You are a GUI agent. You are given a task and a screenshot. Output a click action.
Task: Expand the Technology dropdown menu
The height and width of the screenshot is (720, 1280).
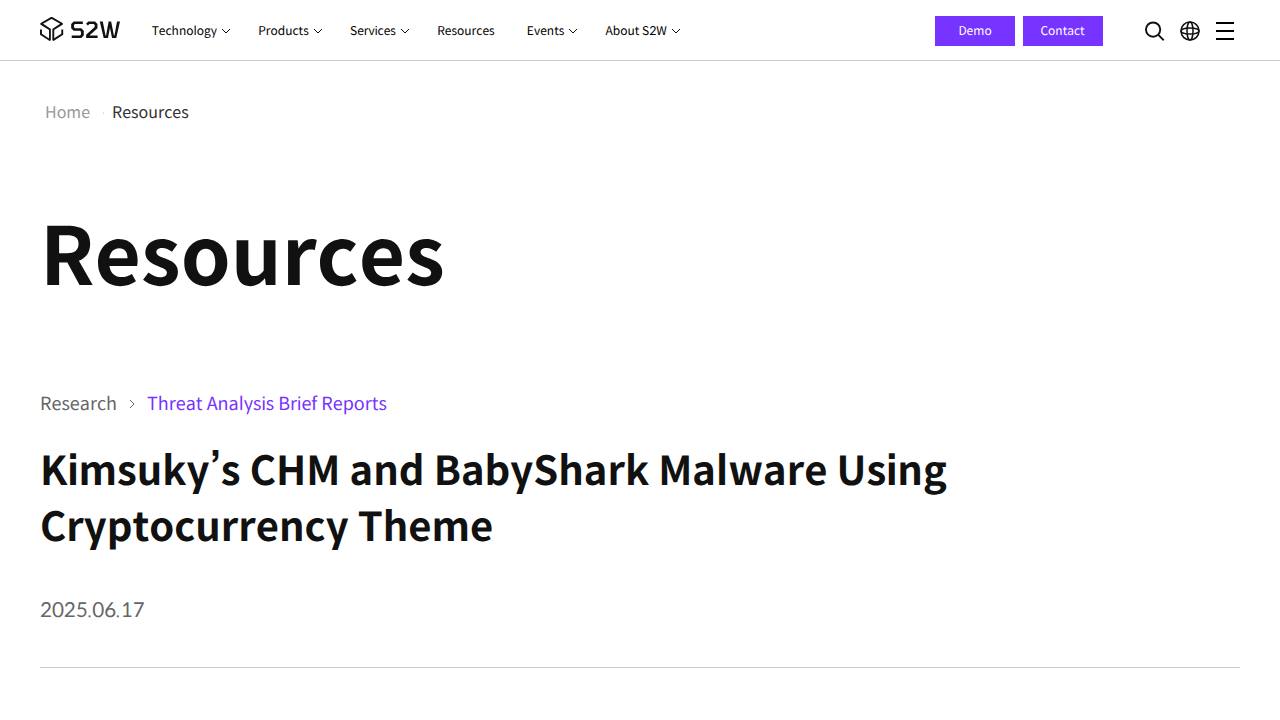coord(191,31)
